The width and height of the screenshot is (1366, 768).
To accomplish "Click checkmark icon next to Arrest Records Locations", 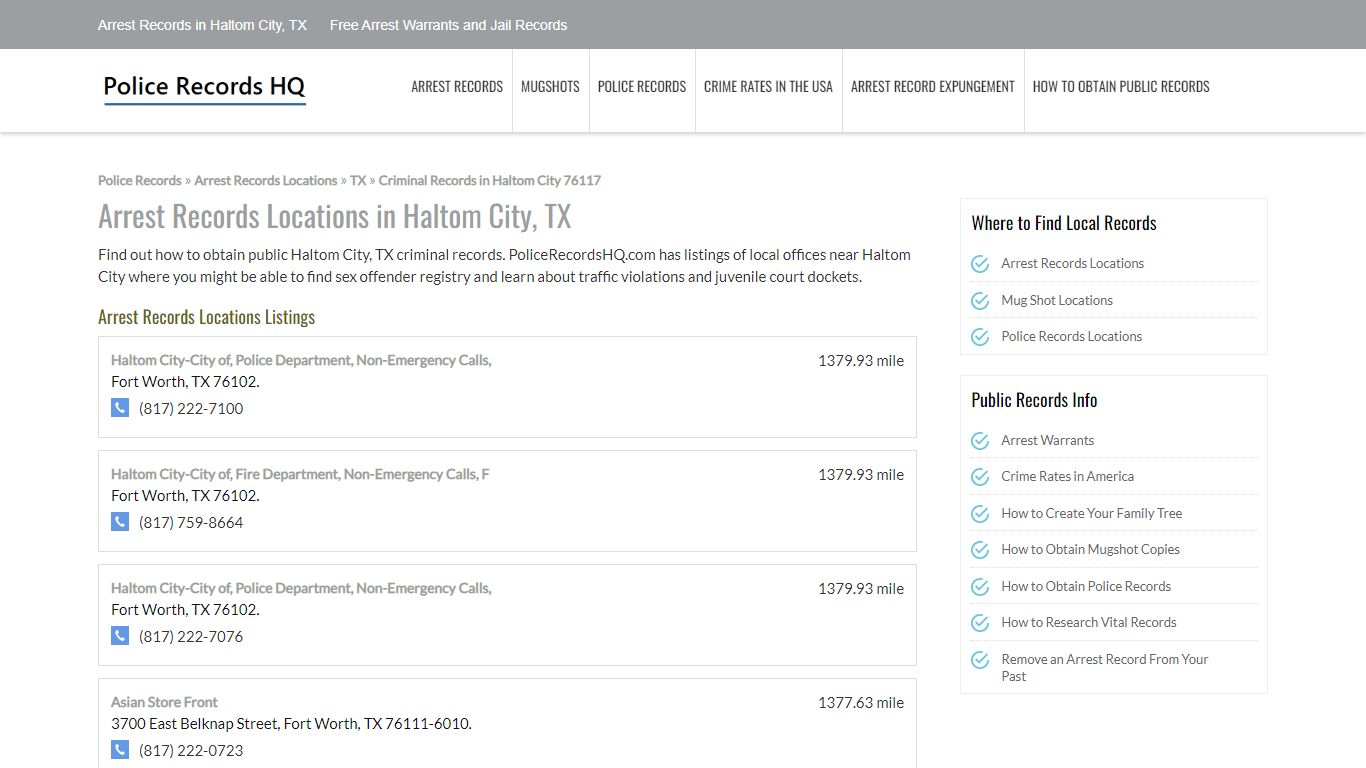I will [980, 264].
